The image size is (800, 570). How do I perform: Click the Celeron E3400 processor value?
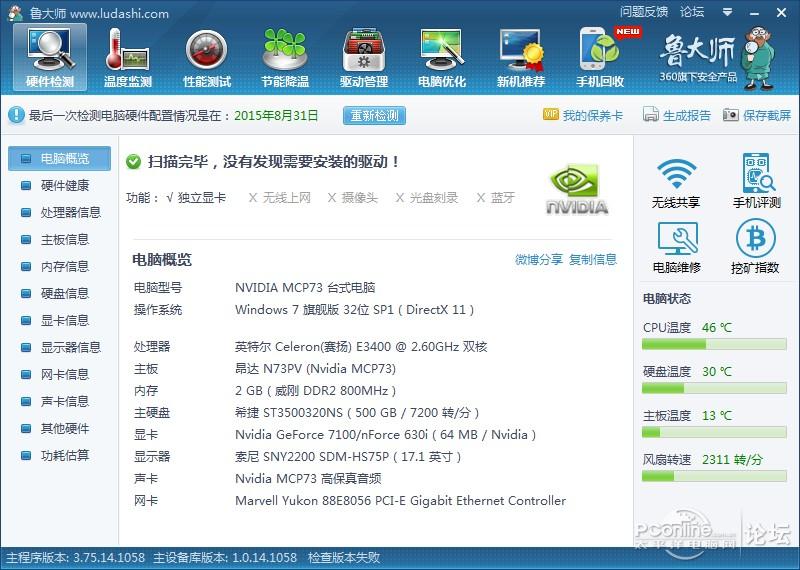coord(361,346)
